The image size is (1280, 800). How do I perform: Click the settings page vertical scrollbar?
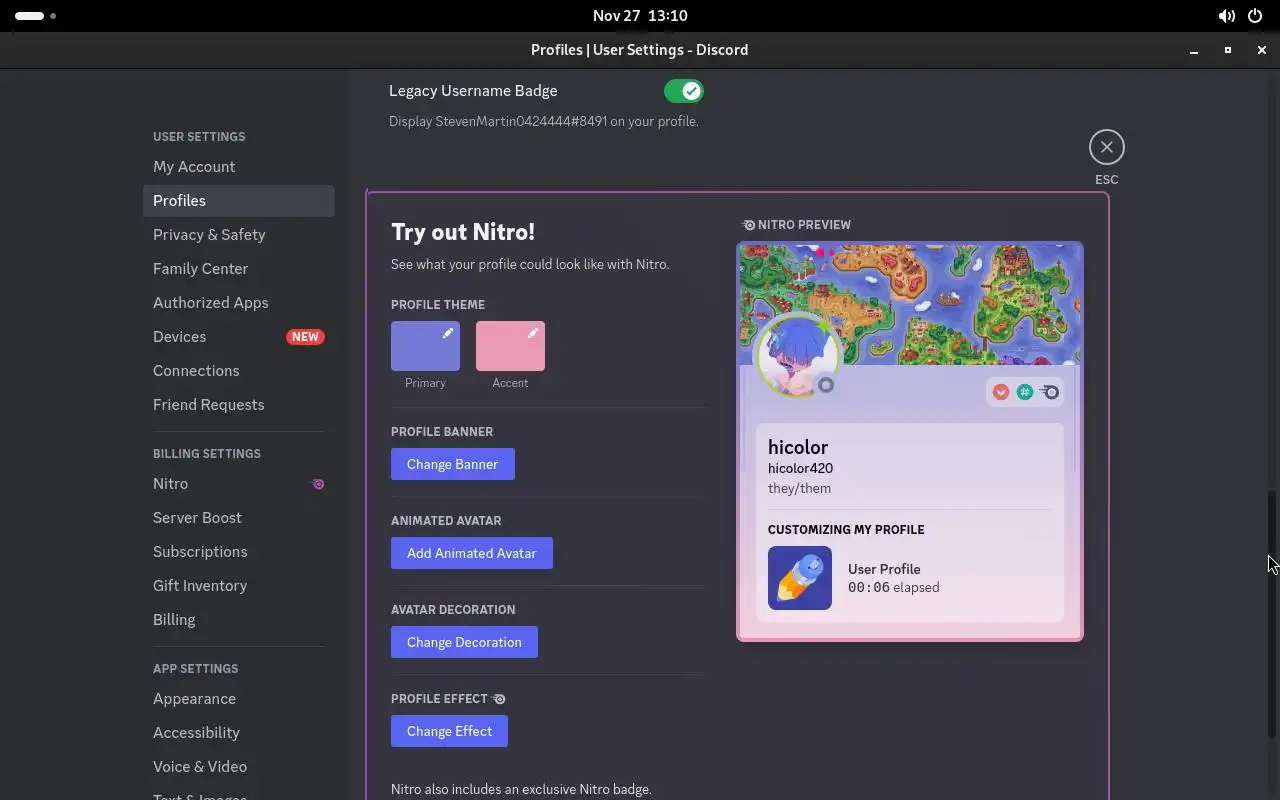(x=1272, y=615)
